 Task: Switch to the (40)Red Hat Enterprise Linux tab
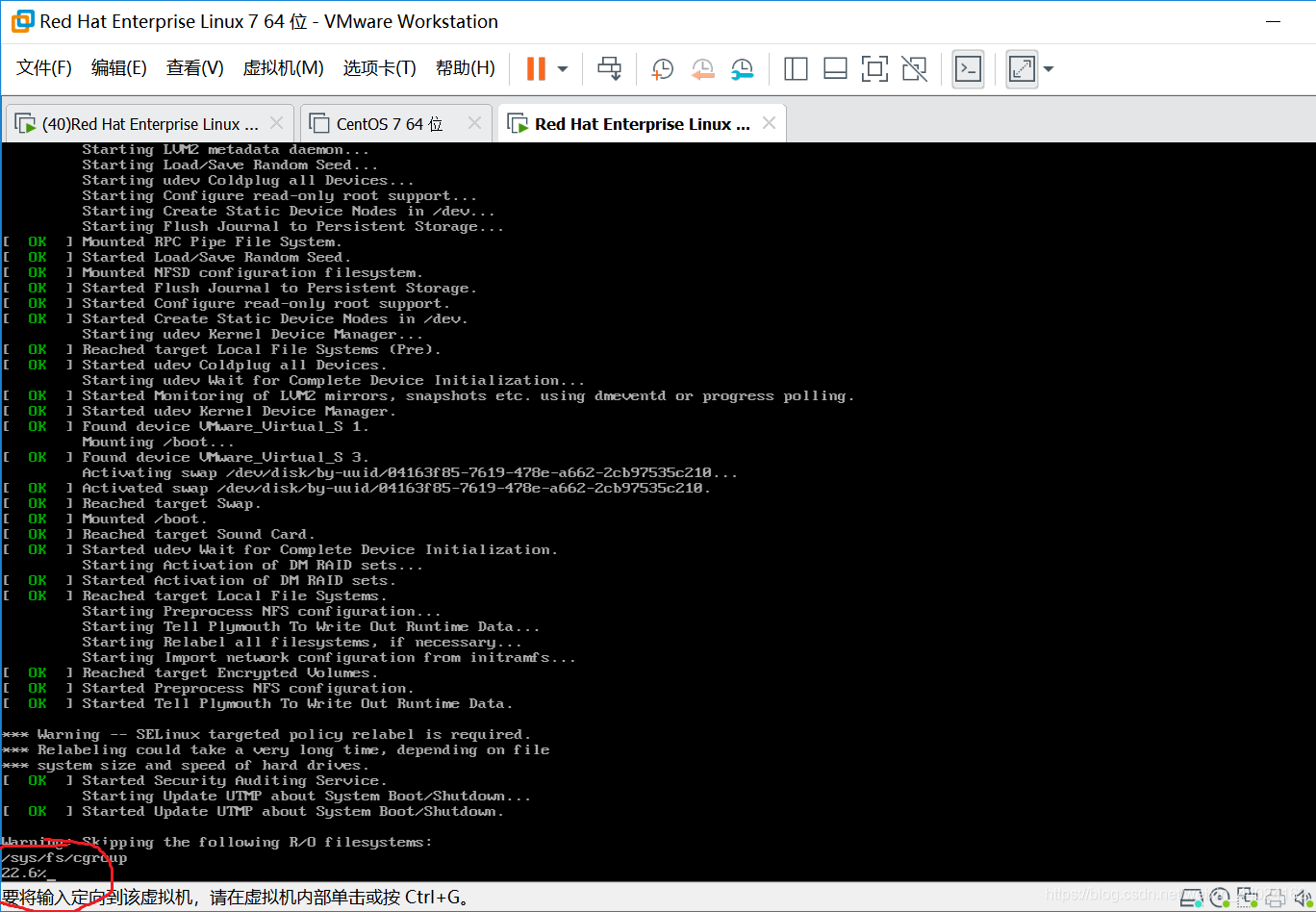150,124
